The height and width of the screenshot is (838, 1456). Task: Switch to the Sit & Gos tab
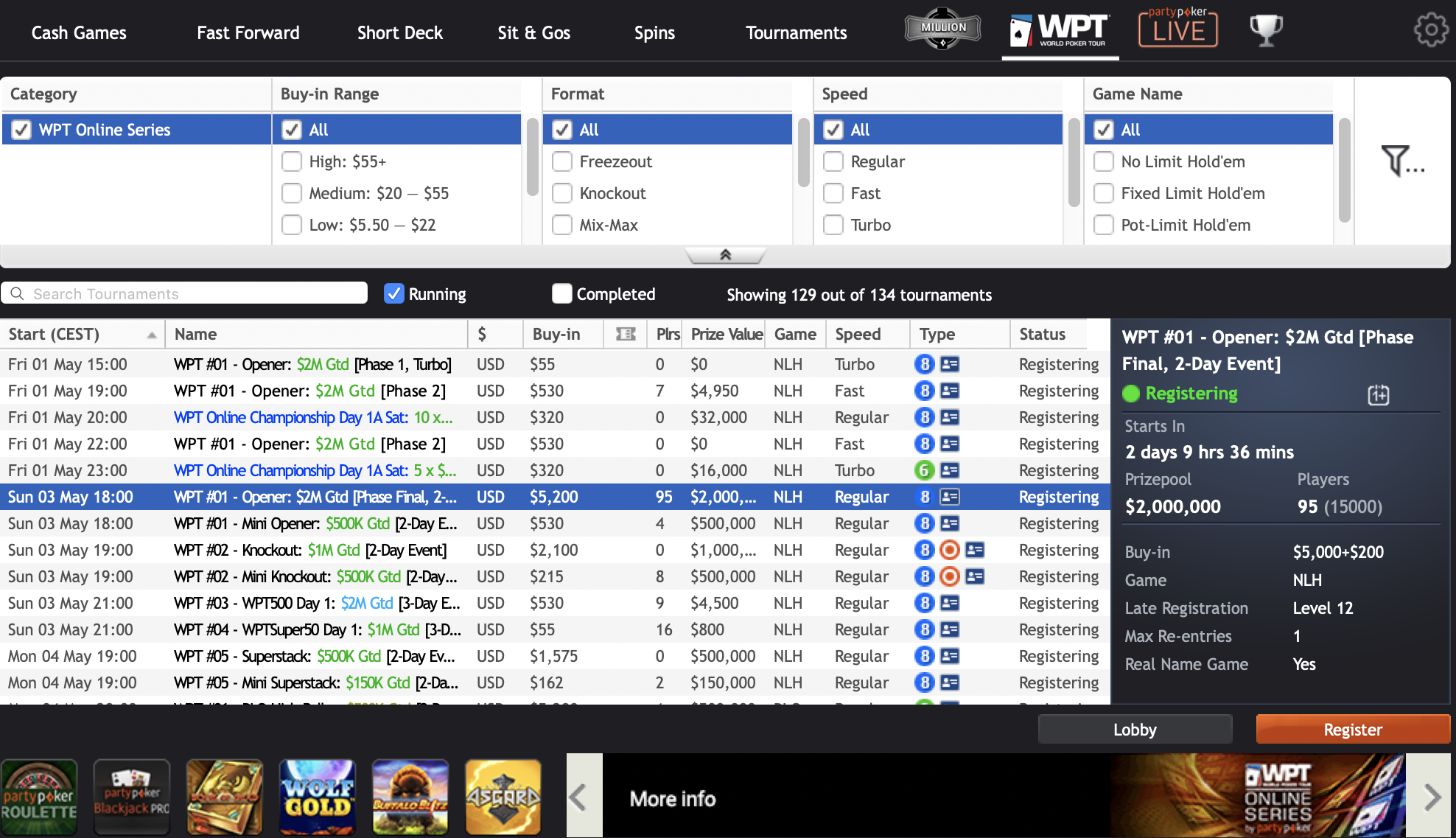(x=533, y=33)
